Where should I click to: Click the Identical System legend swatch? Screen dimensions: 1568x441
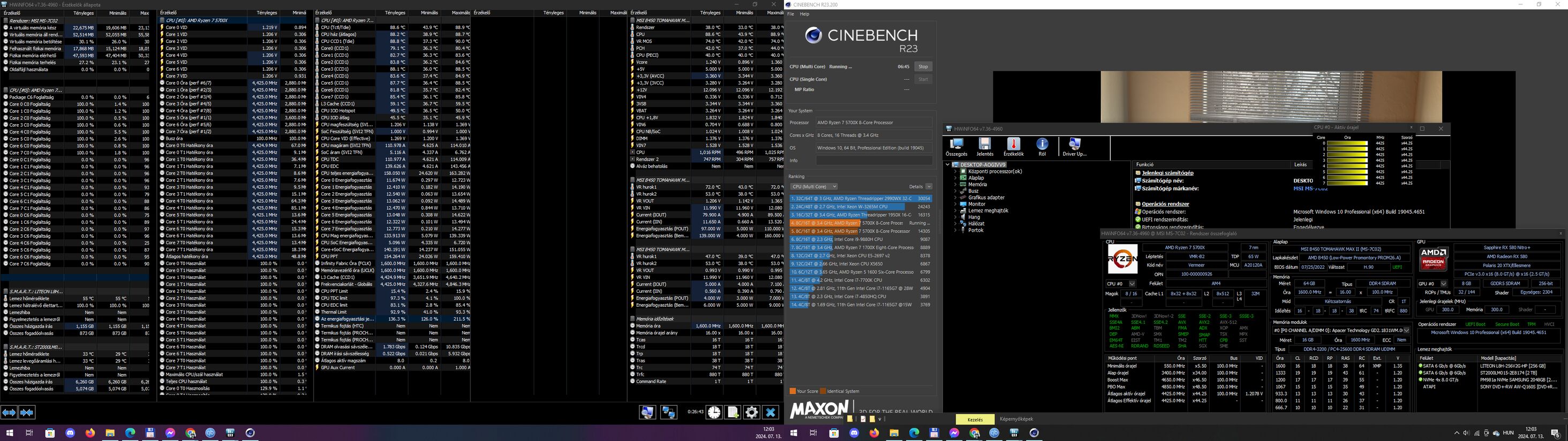pos(823,391)
